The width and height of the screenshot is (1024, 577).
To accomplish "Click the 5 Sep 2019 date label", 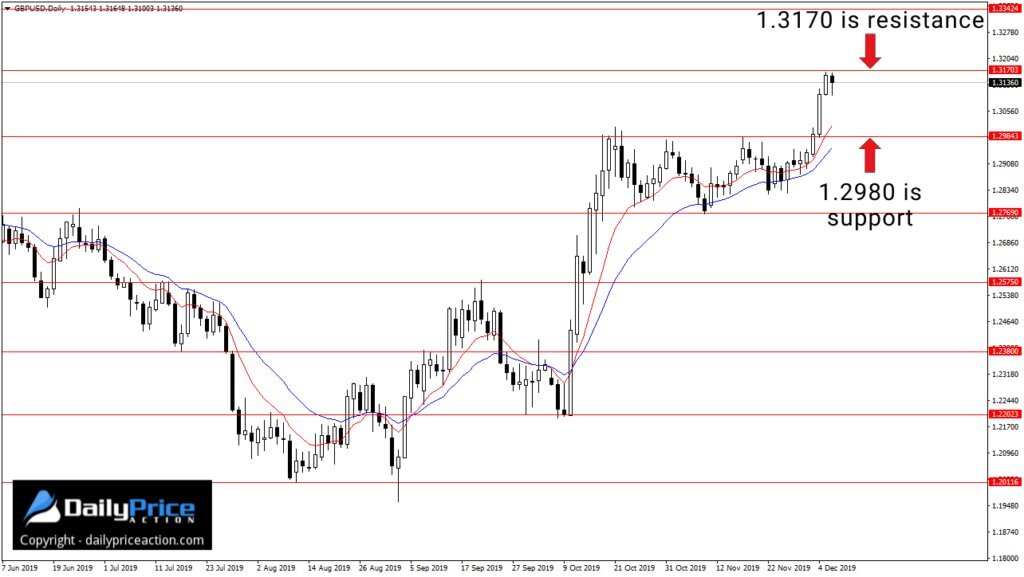I will (429, 568).
